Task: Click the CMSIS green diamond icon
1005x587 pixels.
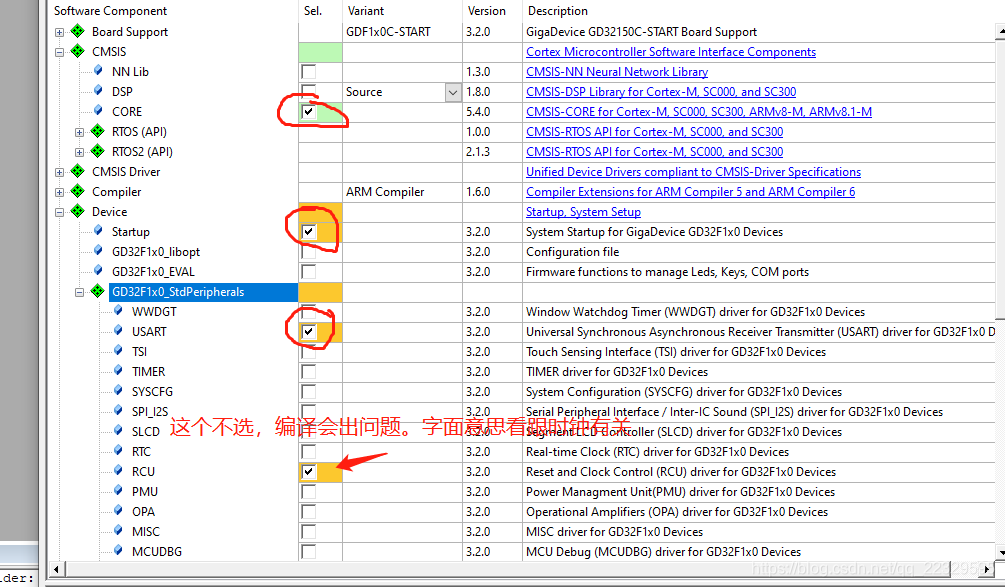Action: tap(78, 51)
